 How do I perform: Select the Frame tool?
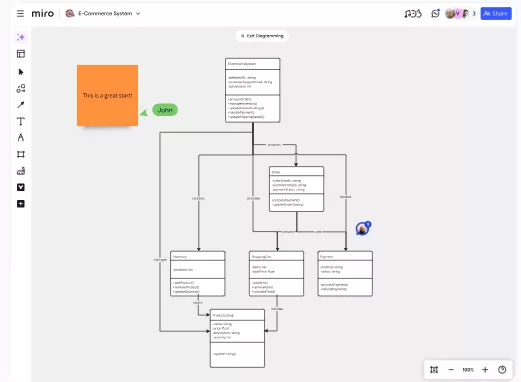click(x=21, y=154)
